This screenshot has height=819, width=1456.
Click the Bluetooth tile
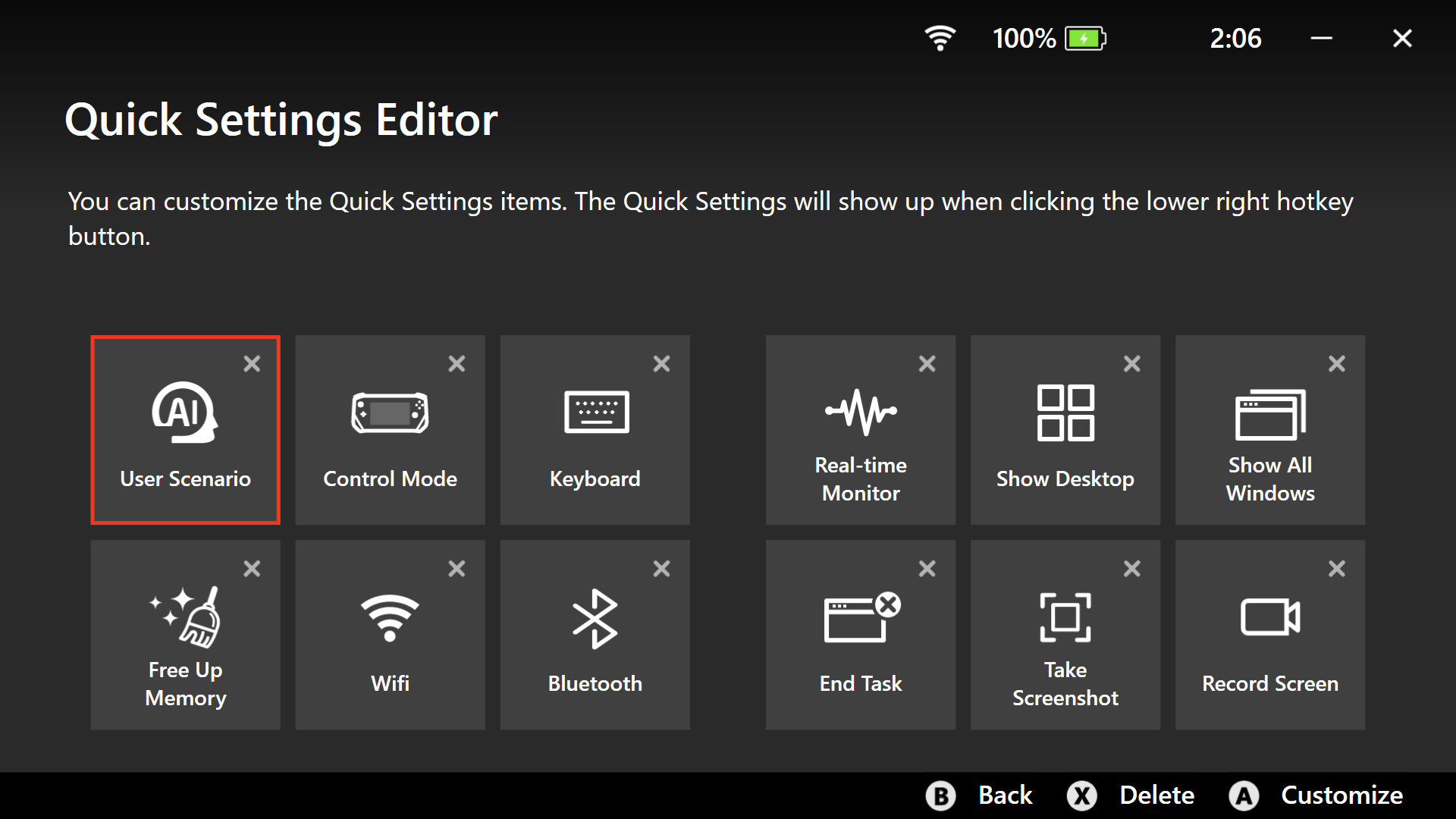tap(595, 635)
